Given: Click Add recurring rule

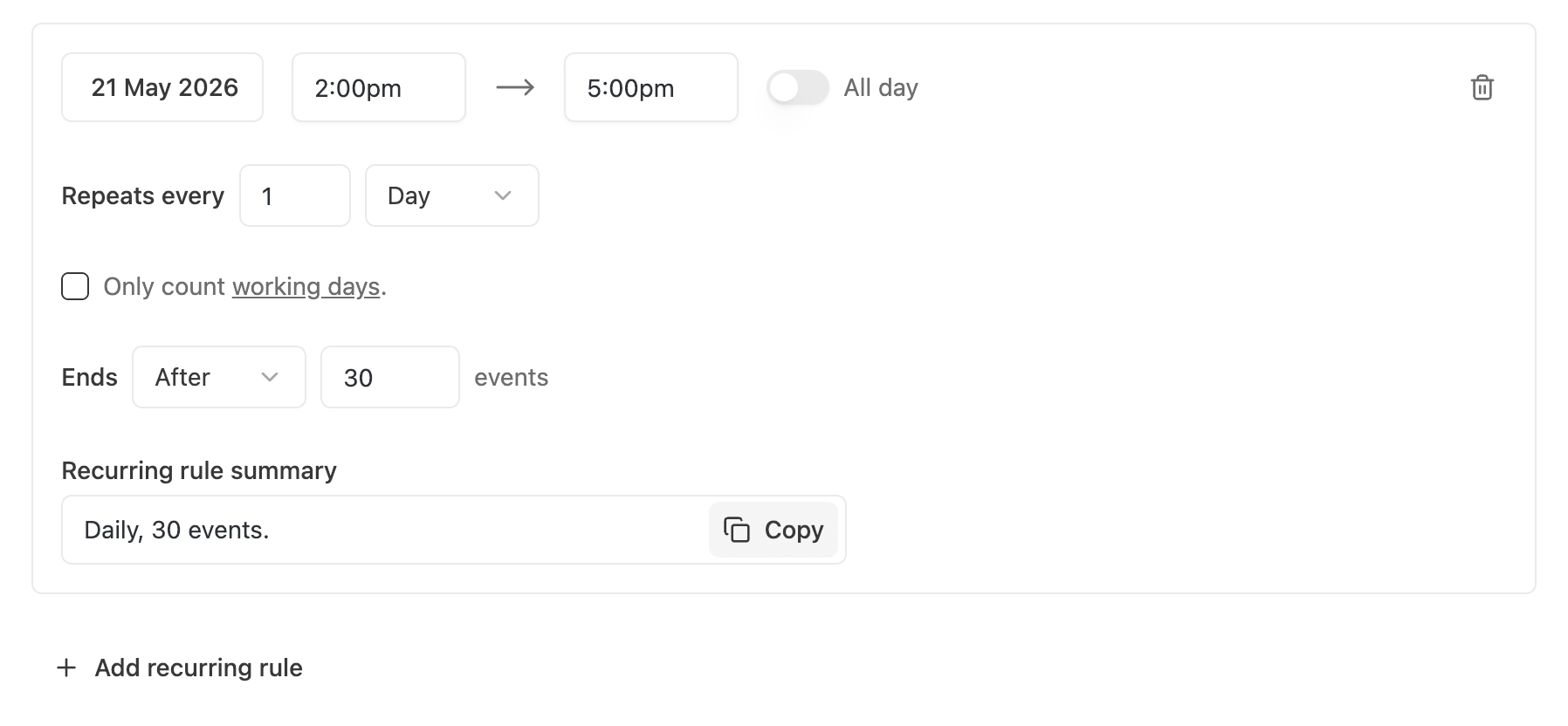Looking at the screenshot, I should pyautogui.click(x=198, y=668).
